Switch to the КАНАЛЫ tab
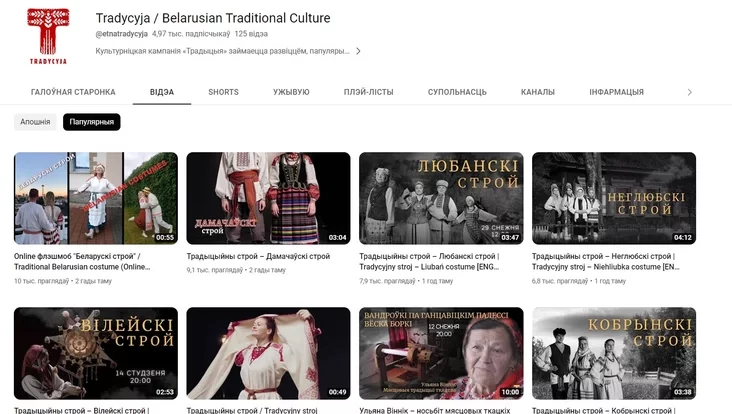 tap(538, 92)
